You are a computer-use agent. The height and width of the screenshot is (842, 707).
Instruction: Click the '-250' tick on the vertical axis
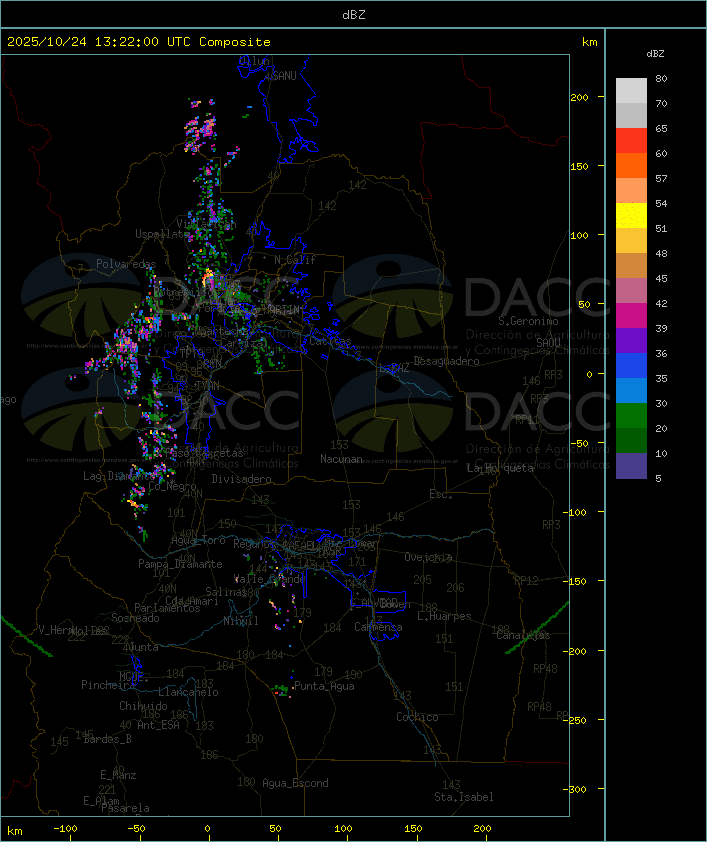[x=575, y=720]
